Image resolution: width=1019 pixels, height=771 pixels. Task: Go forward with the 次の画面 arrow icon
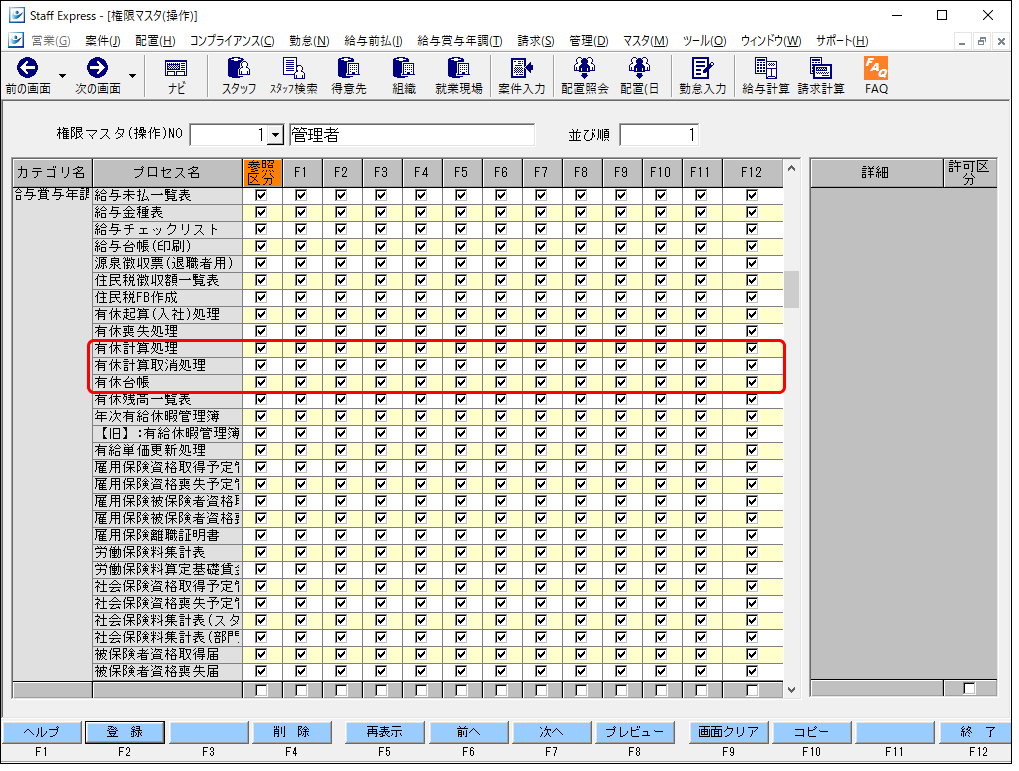(x=97, y=68)
